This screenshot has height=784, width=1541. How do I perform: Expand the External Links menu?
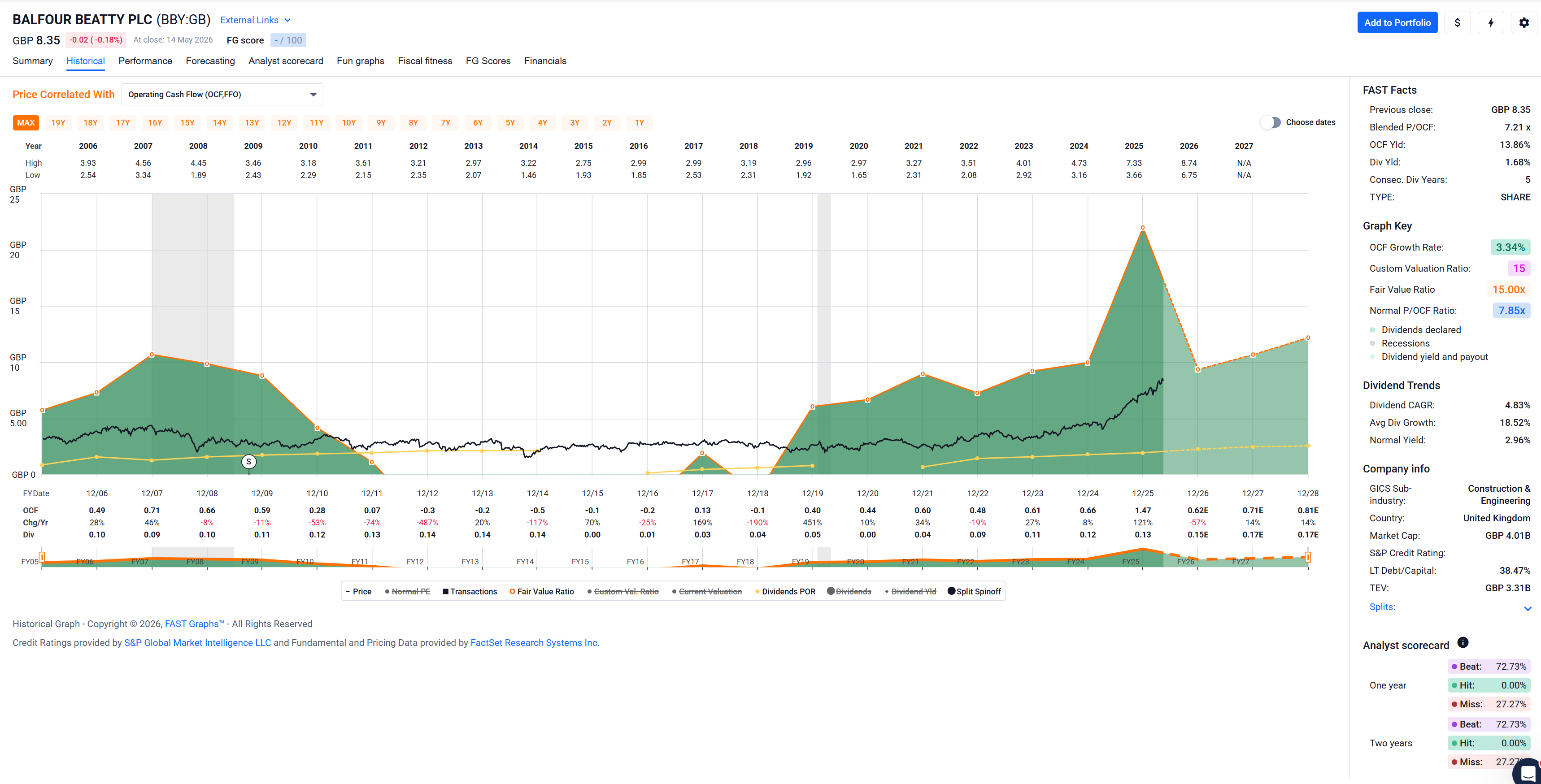click(256, 20)
